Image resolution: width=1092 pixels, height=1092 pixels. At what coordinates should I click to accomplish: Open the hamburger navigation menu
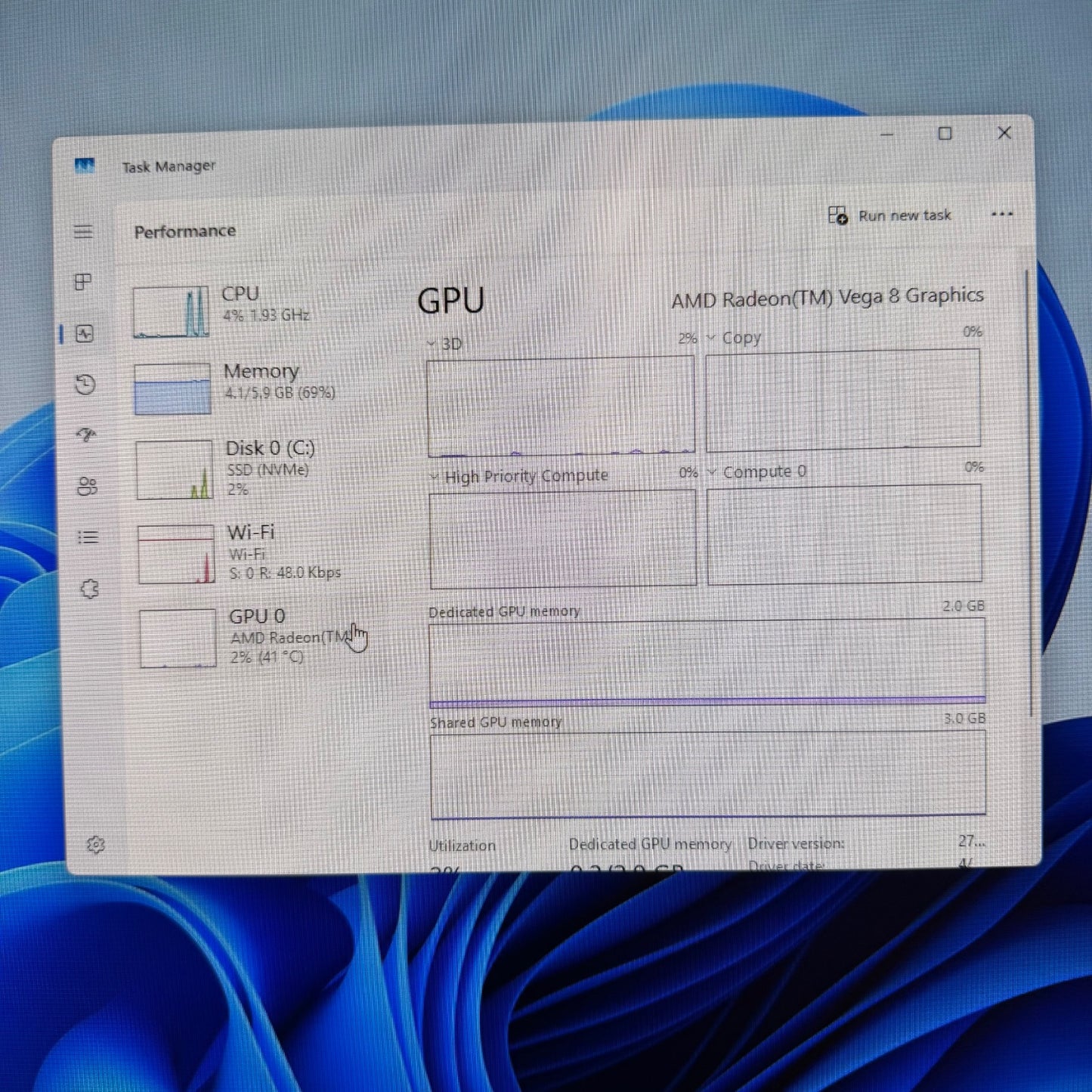(x=83, y=231)
